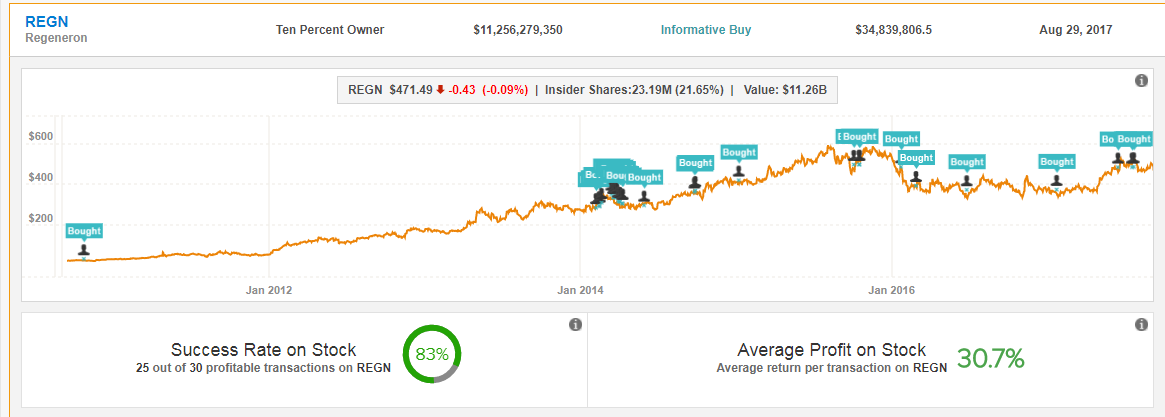1165x417 pixels.
Task: Click the 2011 Bought flag label
Action: (x=84, y=230)
